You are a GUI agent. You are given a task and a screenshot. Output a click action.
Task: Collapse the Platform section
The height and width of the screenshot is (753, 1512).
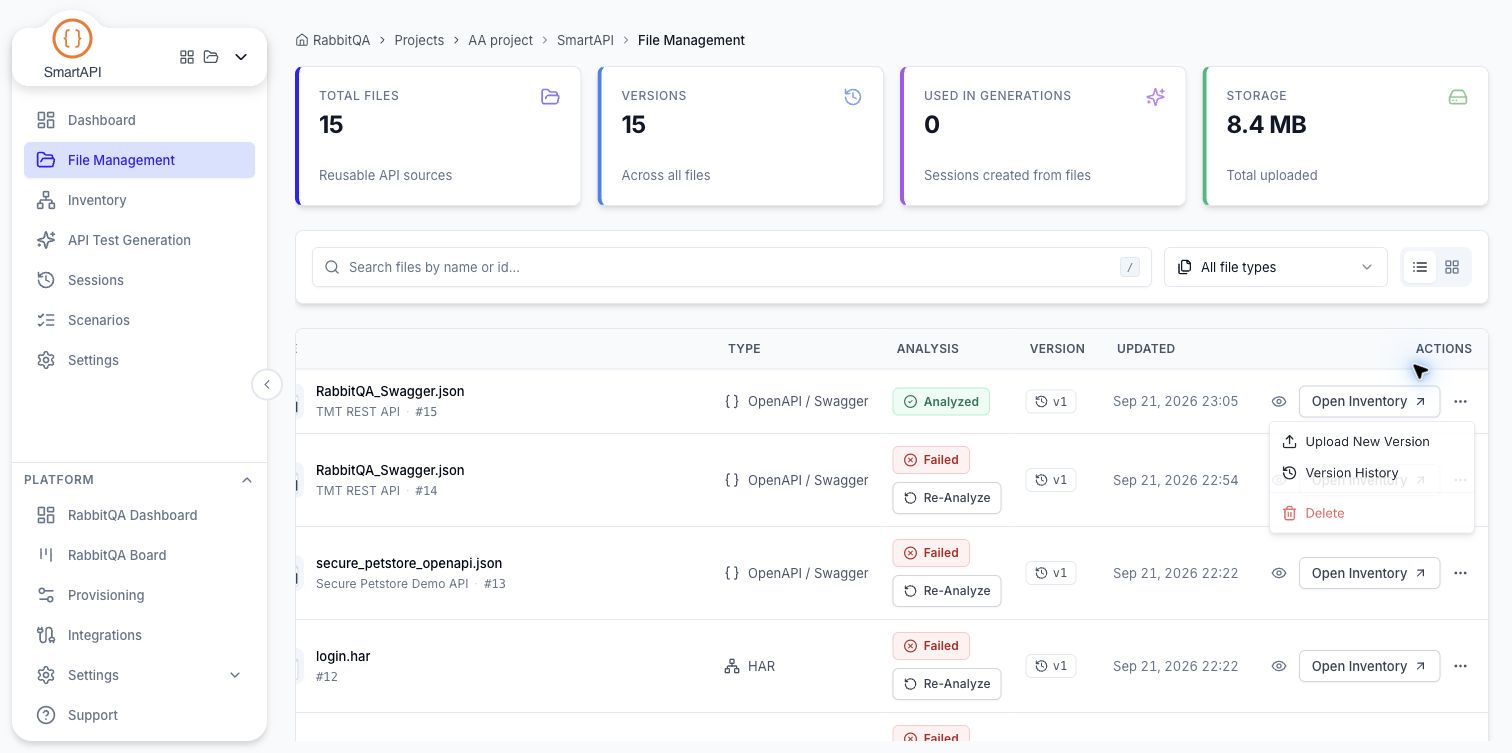[x=247, y=480]
